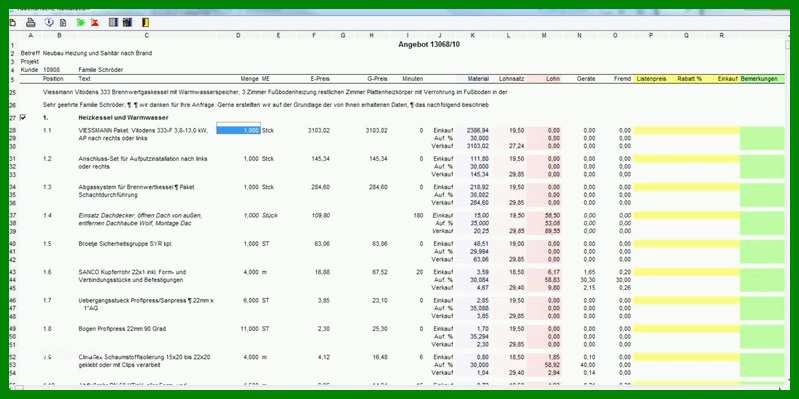Click the red X delete icon
This screenshot has width=799, height=399.
coord(95,22)
